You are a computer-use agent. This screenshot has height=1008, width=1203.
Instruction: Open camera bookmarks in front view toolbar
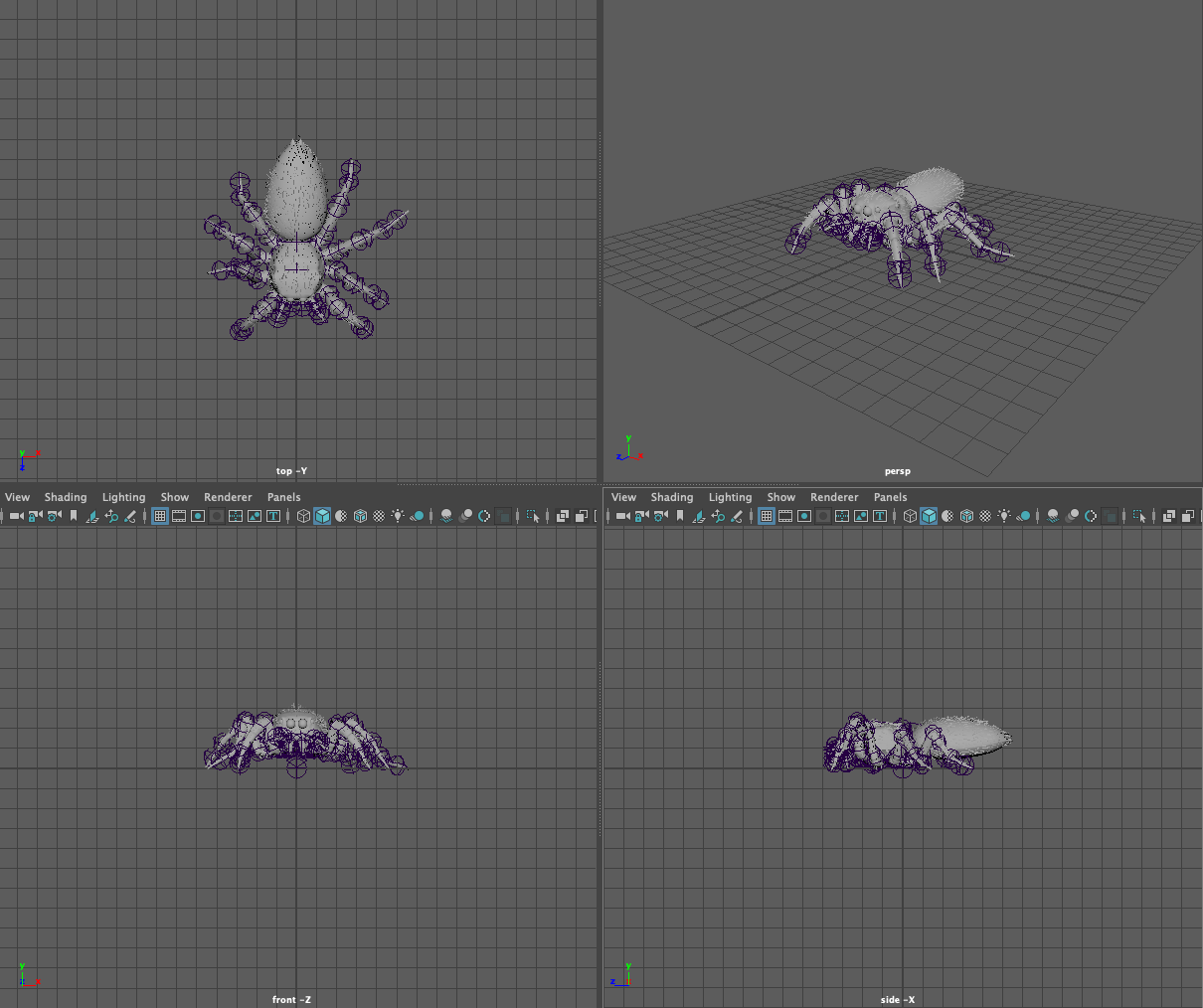[74, 516]
